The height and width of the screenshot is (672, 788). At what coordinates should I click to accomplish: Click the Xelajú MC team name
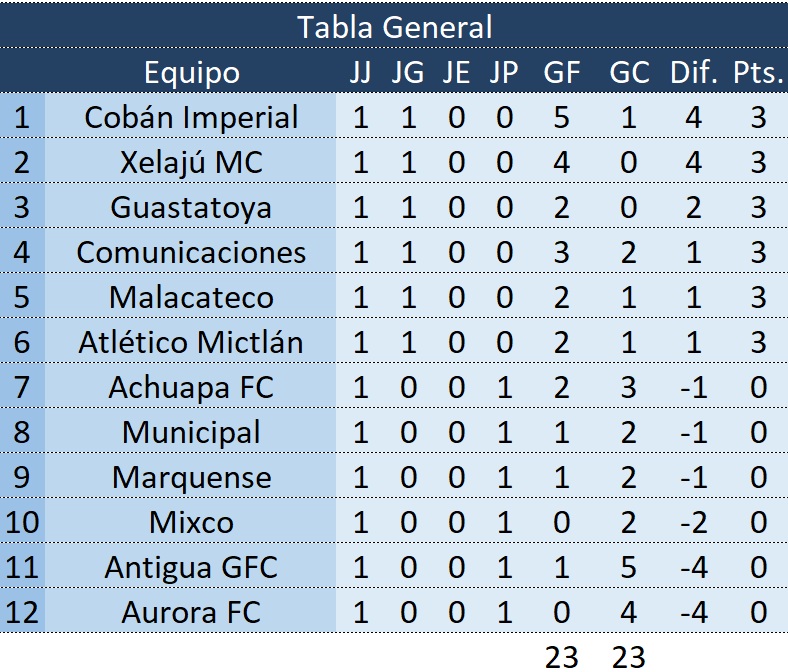tap(191, 162)
